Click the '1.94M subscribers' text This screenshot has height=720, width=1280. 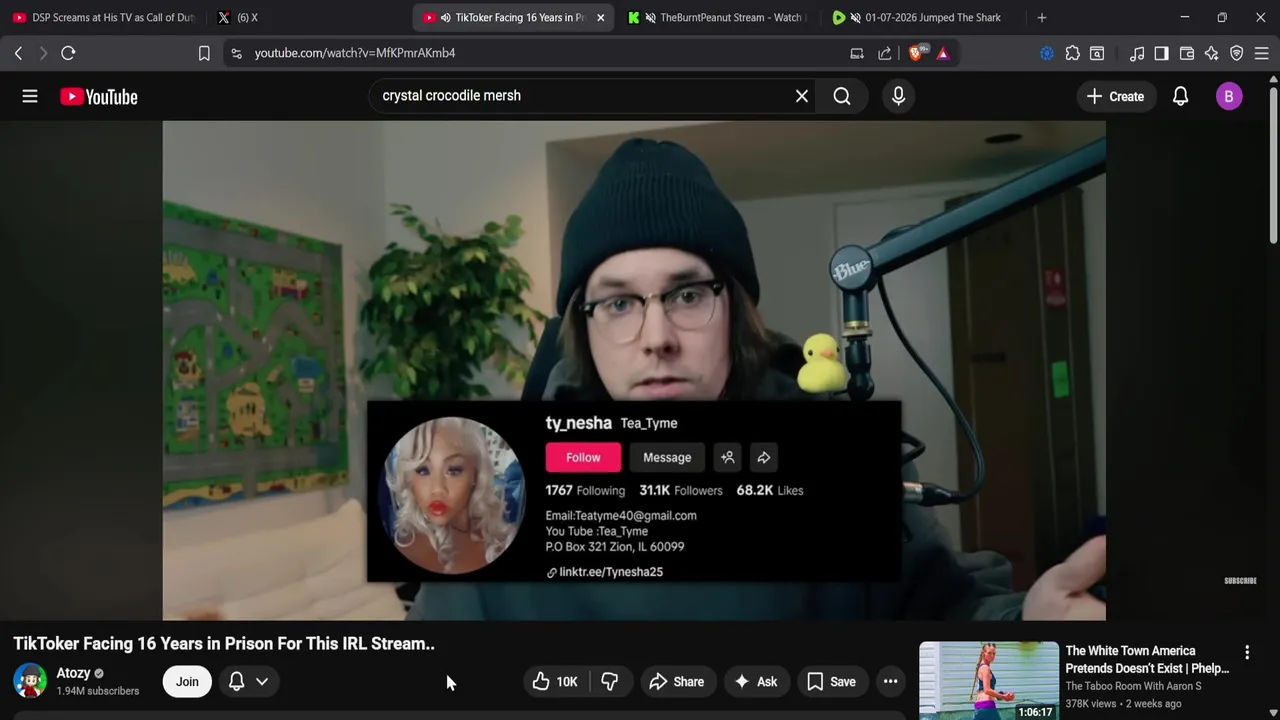pos(98,691)
